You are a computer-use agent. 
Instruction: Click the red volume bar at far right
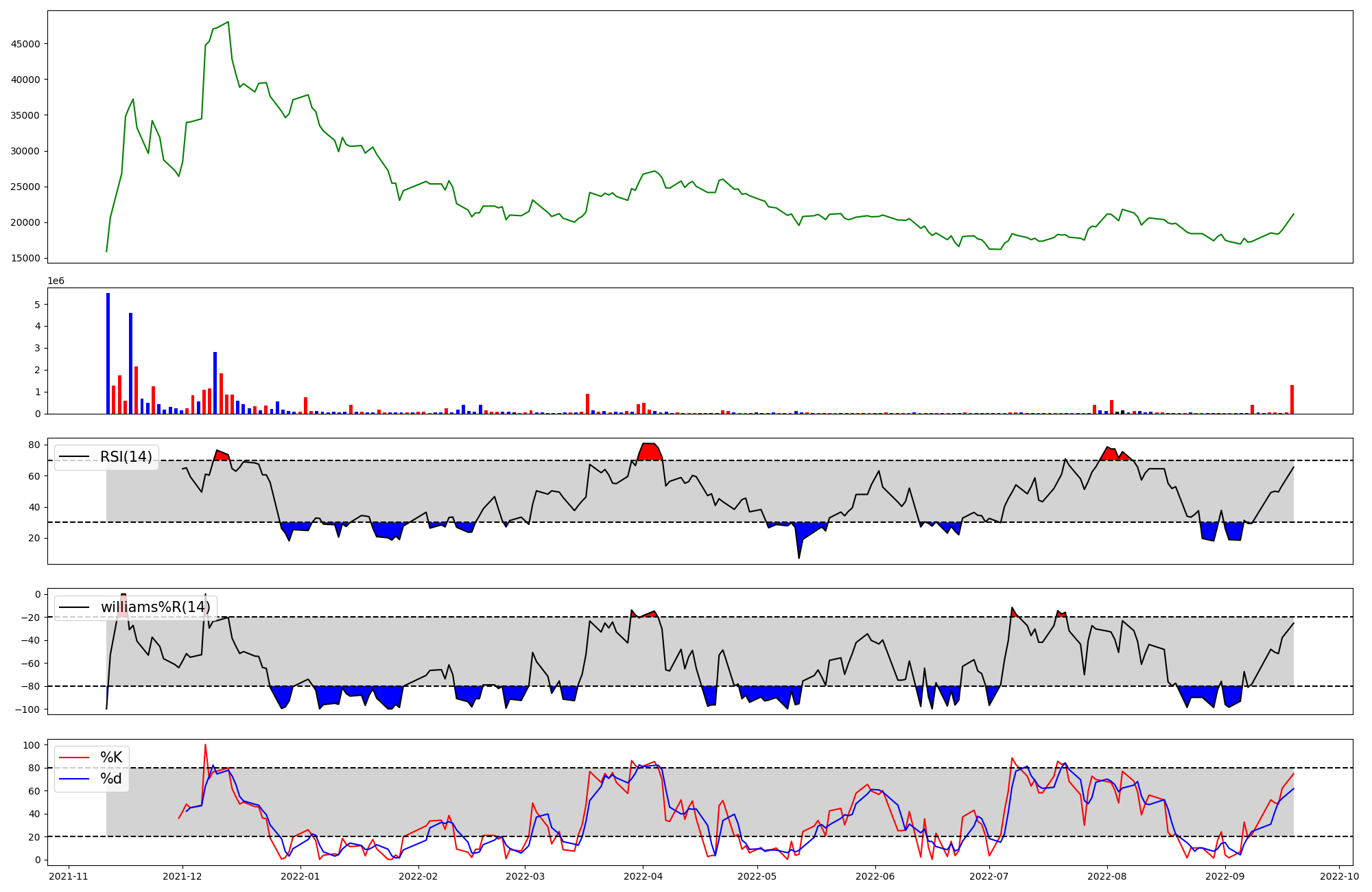(1292, 399)
